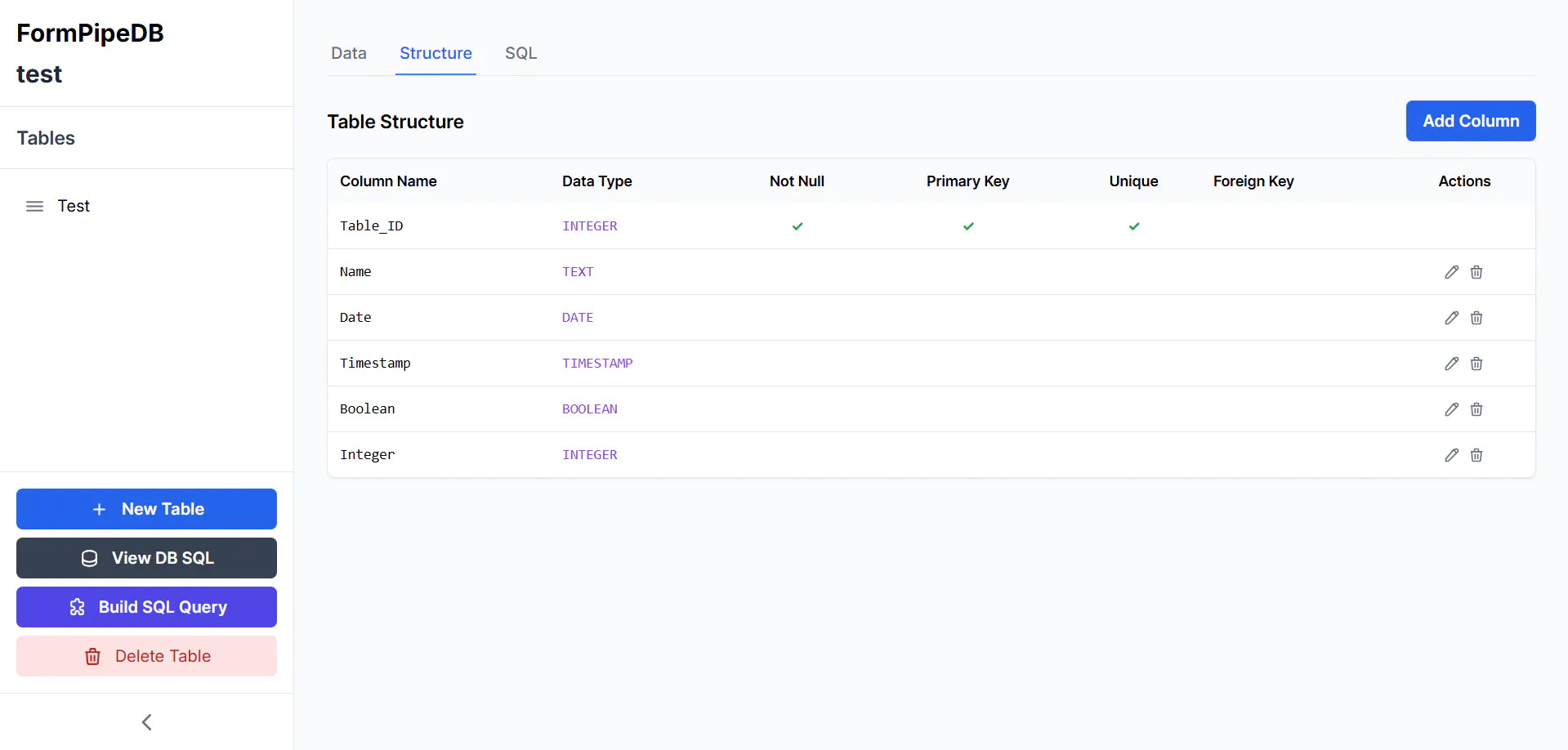Delete the Timestamp column with trash icon
Viewport: 1568px width, 750px height.
(x=1476, y=364)
